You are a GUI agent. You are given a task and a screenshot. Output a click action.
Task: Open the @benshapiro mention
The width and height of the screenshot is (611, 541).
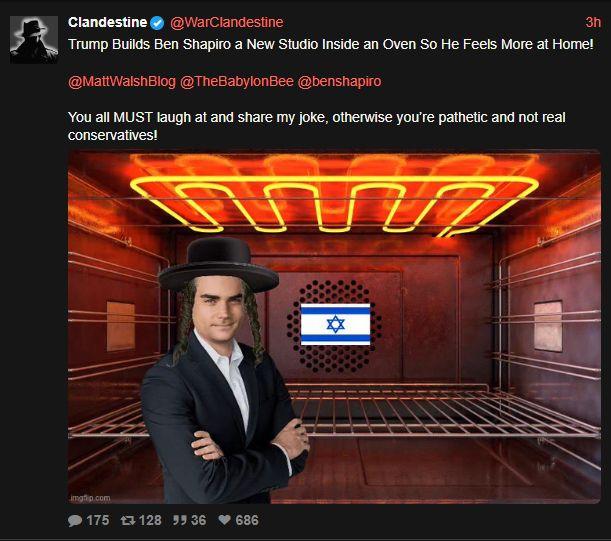(x=339, y=81)
